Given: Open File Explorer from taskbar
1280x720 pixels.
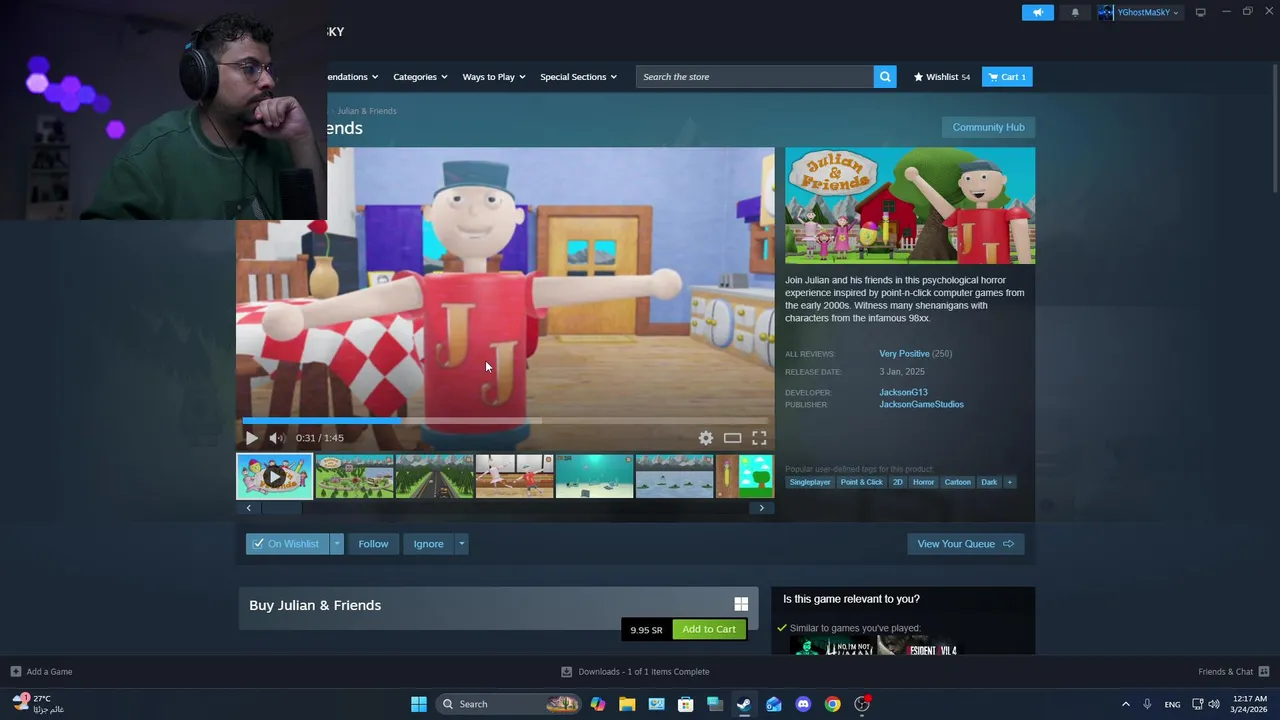Looking at the screenshot, I should pyautogui.click(x=627, y=704).
